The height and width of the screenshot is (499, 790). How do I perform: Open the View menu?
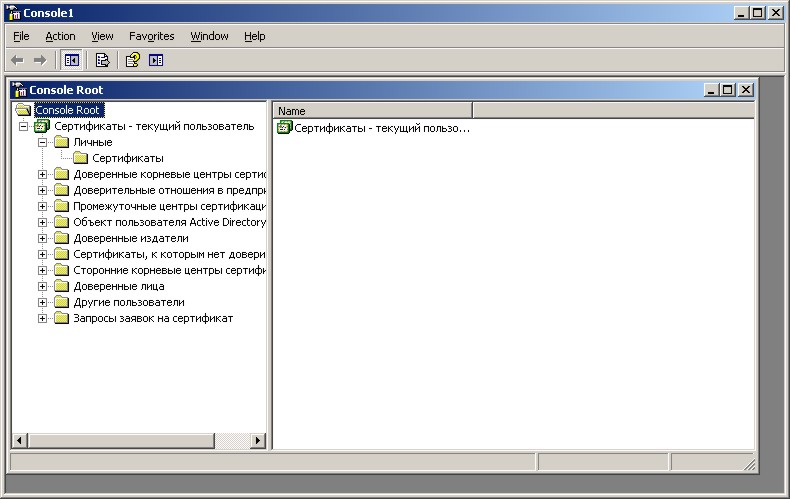(x=102, y=36)
